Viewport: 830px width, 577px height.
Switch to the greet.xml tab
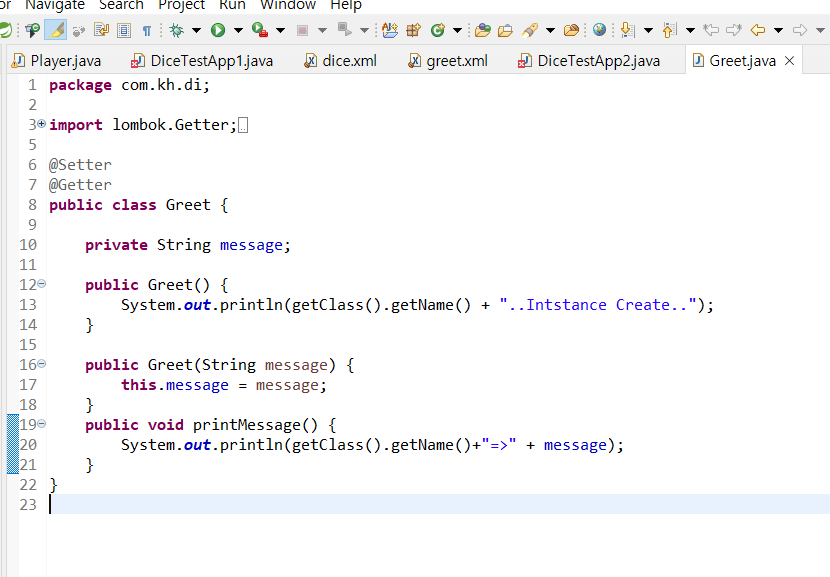[x=448, y=61]
